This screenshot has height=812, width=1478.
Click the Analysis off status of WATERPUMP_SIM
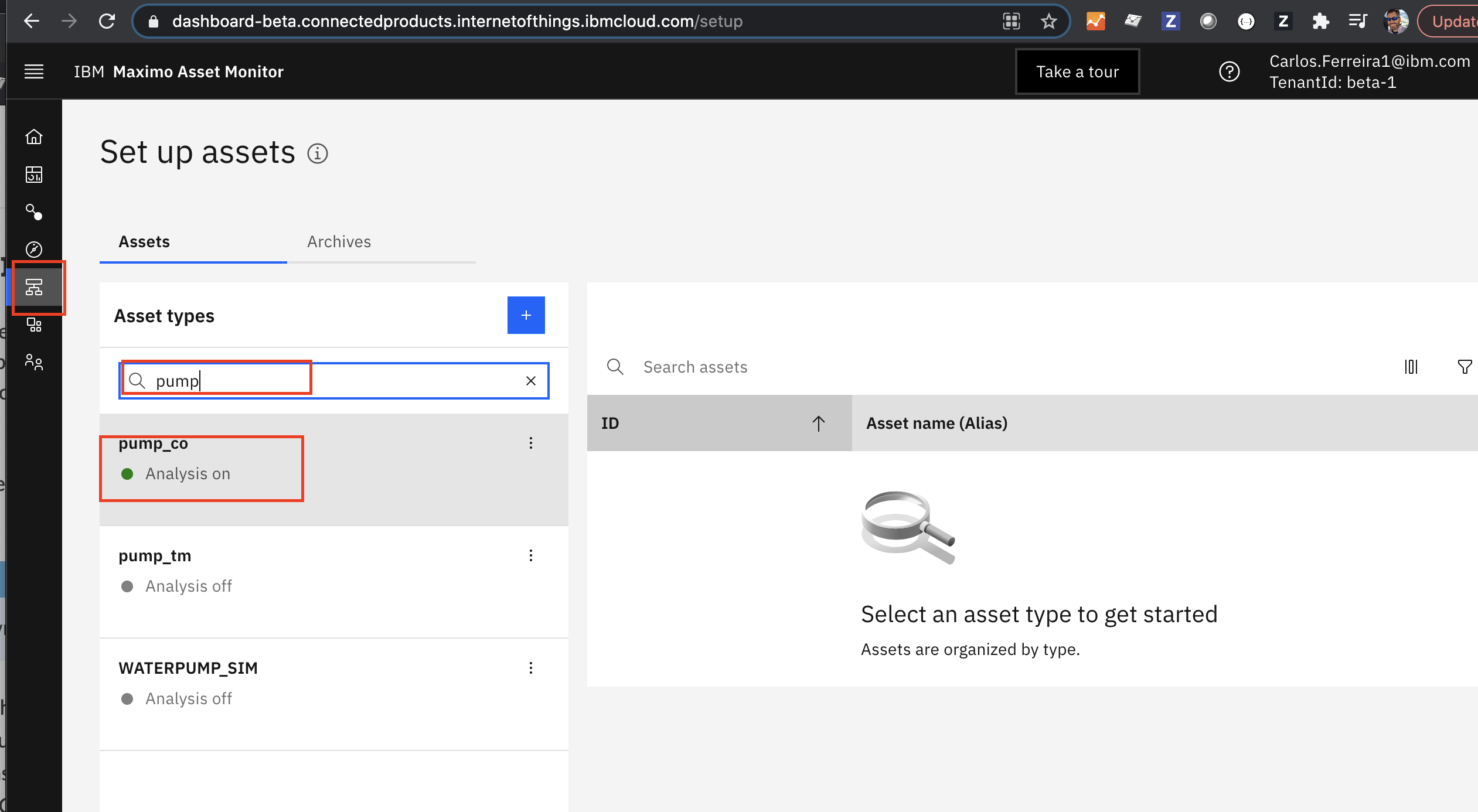tap(176, 698)
